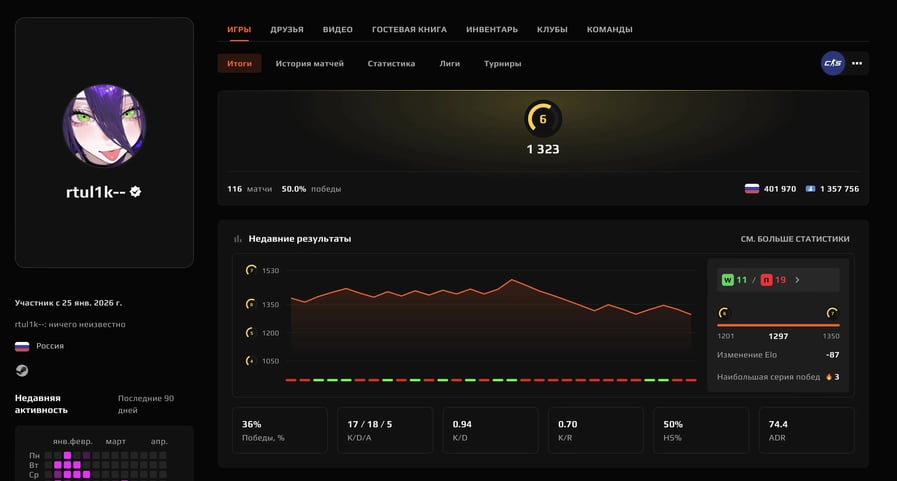Click the level 7 badge on Elo bar
This screenshot has width=897, height=481.
click(832, 313)
